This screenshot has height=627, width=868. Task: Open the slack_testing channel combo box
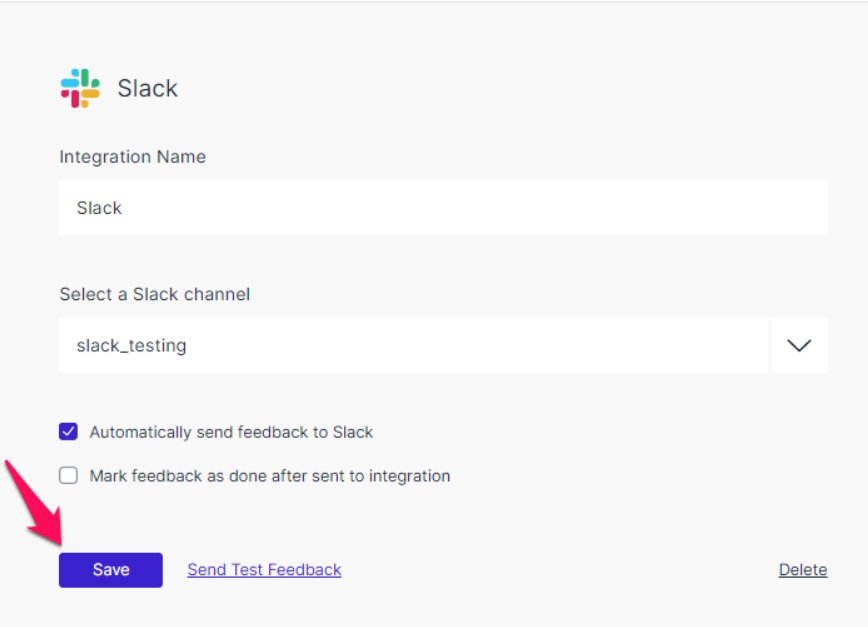point(413,345)
